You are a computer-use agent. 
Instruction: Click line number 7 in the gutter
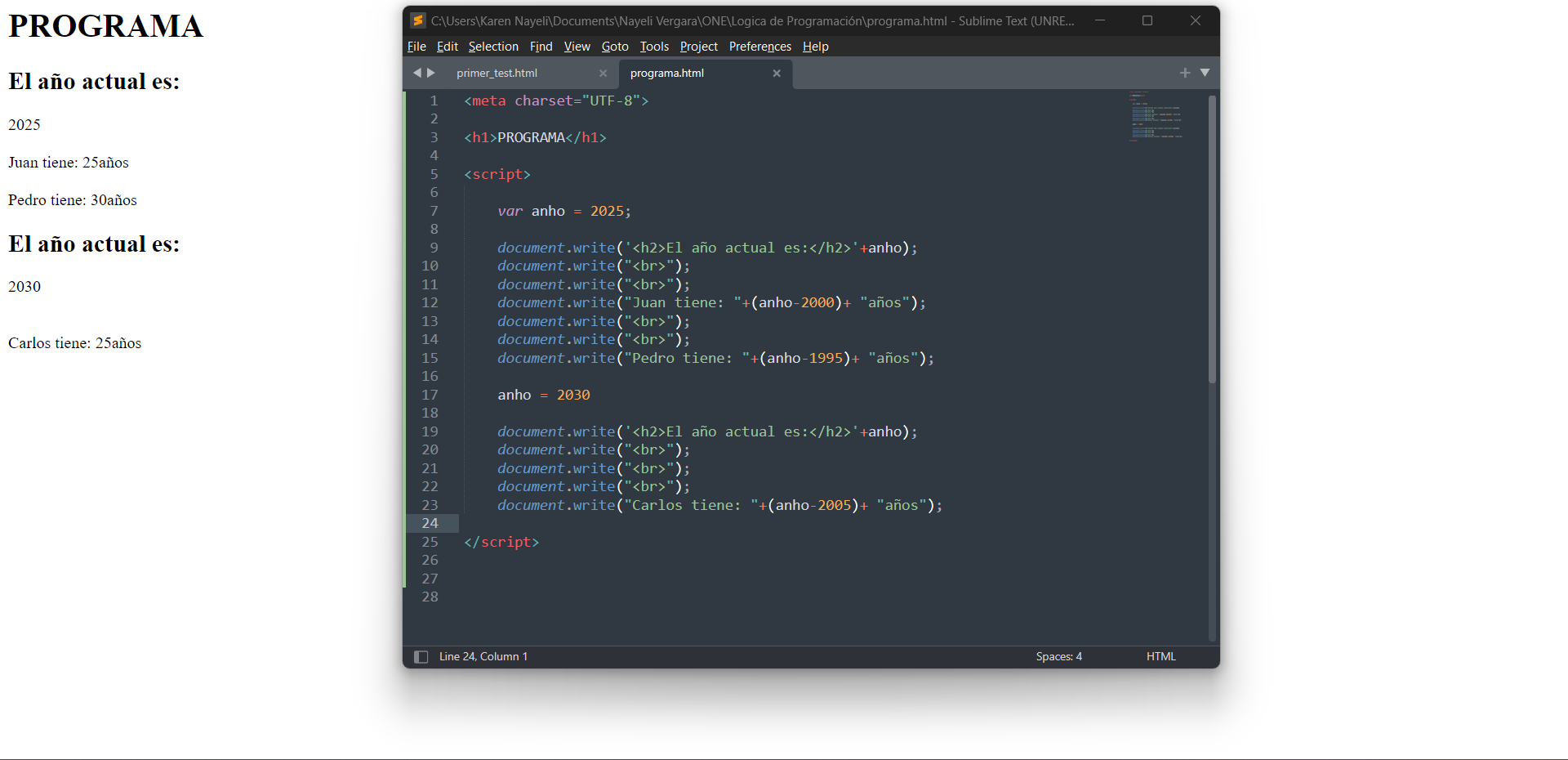[434, 211]
